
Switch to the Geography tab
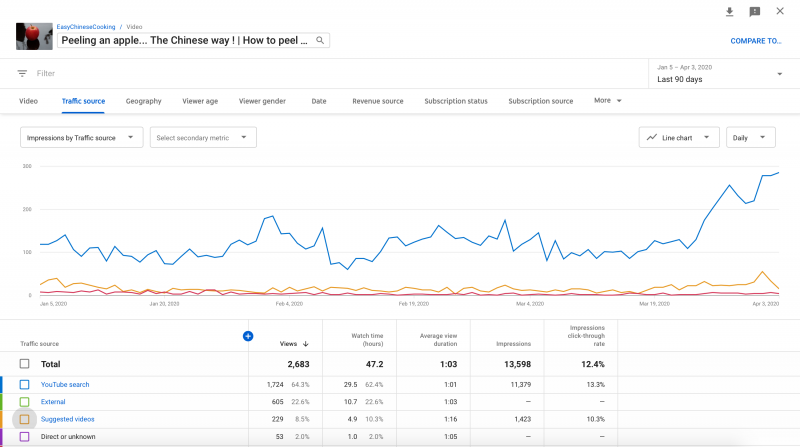[x=143, y=101]
